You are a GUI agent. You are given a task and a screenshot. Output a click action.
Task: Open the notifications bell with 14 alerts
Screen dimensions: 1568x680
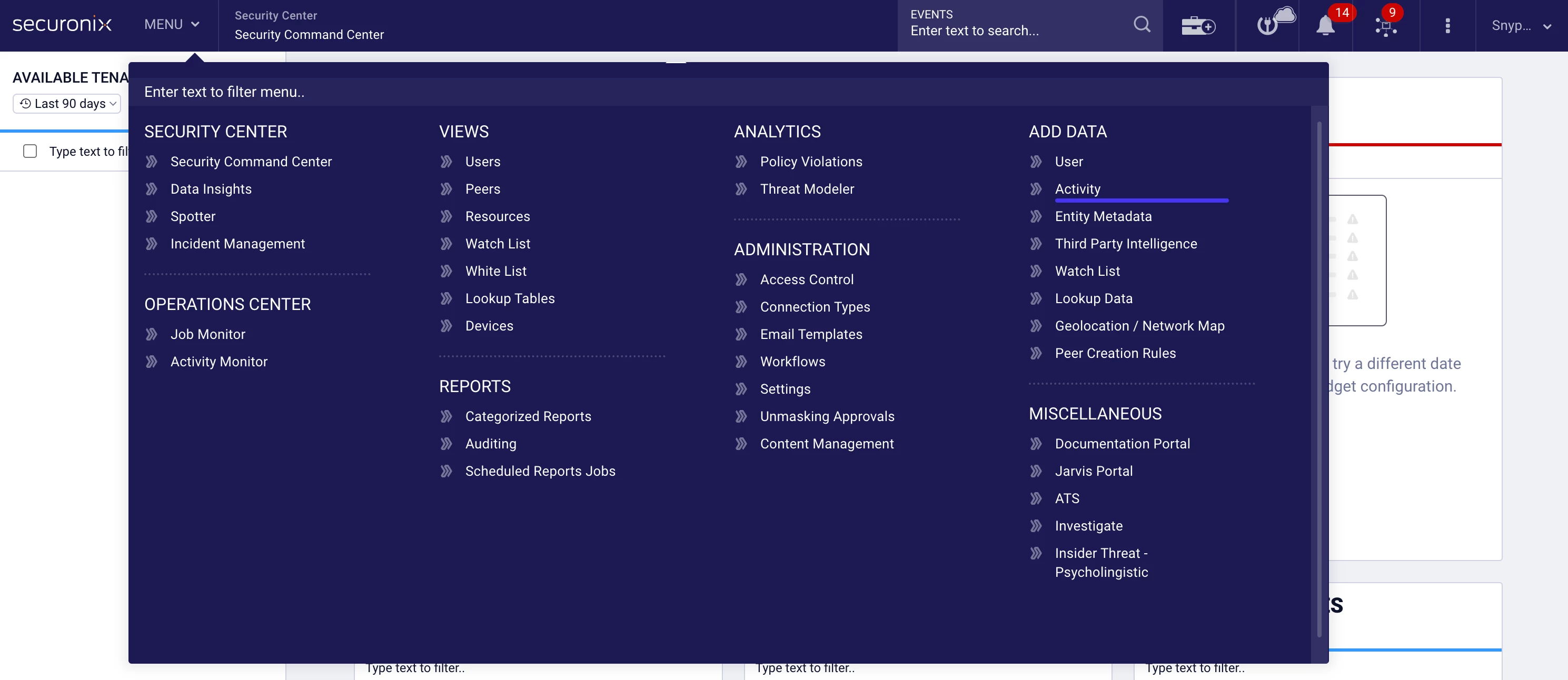pos(1325,26)
